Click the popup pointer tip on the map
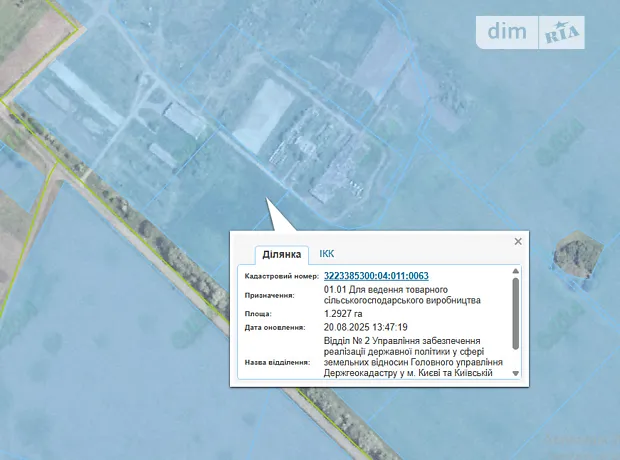 click(268, 200)
